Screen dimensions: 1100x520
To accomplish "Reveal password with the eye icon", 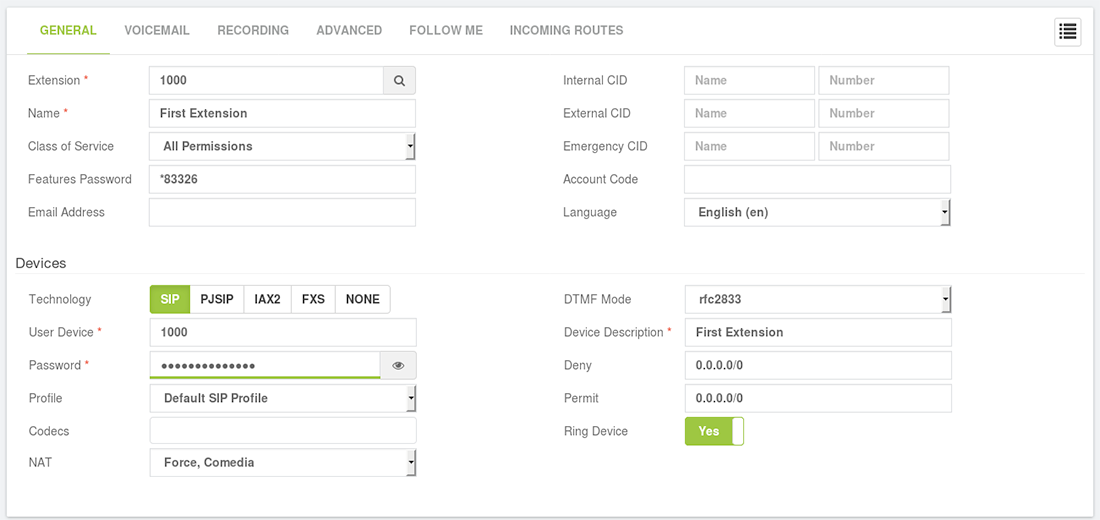I will [x=398, y=366].
